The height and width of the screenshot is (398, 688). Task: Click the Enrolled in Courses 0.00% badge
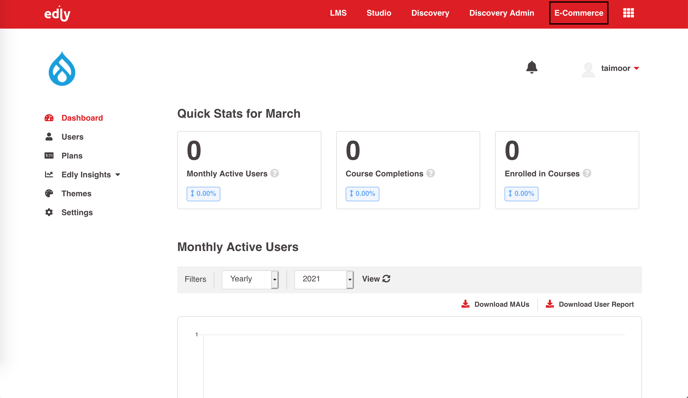coord(521,194)
